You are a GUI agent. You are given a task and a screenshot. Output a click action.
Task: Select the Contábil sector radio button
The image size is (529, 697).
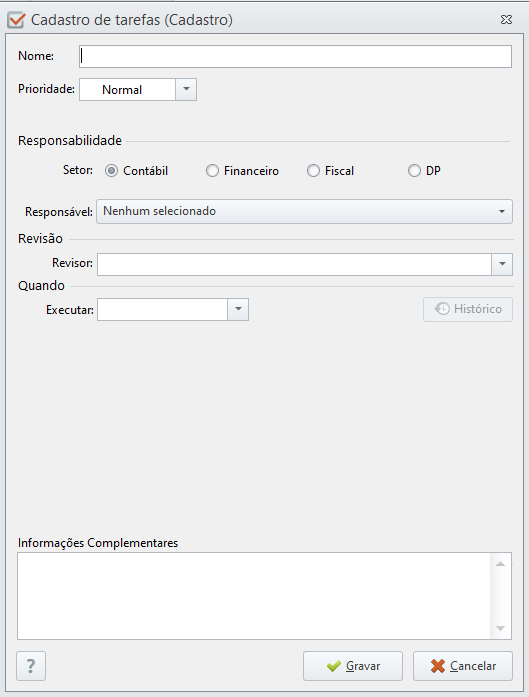click(111, 171)
